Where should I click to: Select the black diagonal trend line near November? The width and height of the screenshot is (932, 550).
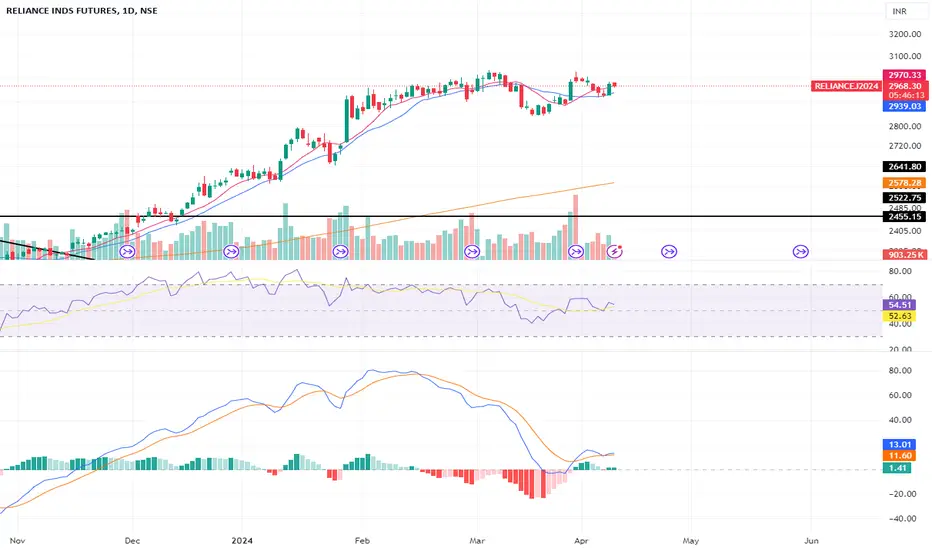[x=48, y=250]
